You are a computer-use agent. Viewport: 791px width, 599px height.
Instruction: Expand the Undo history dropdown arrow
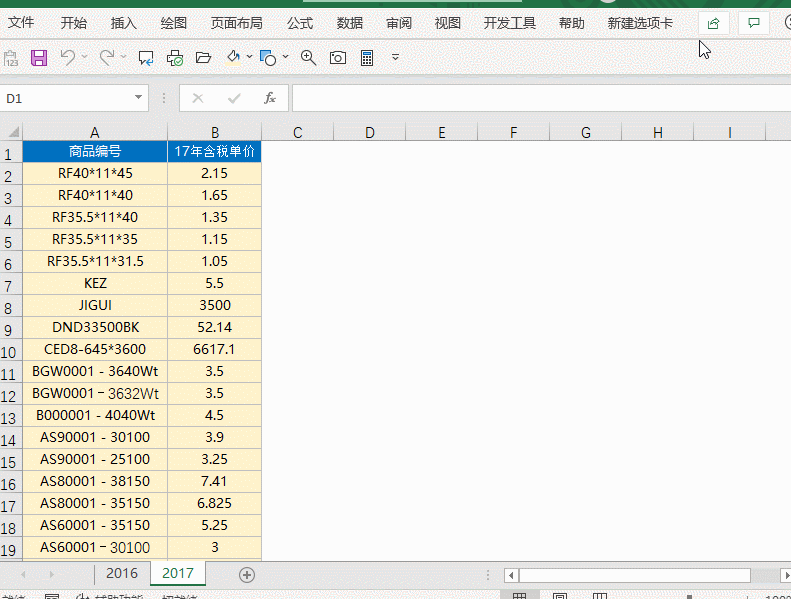pos(84,57)
